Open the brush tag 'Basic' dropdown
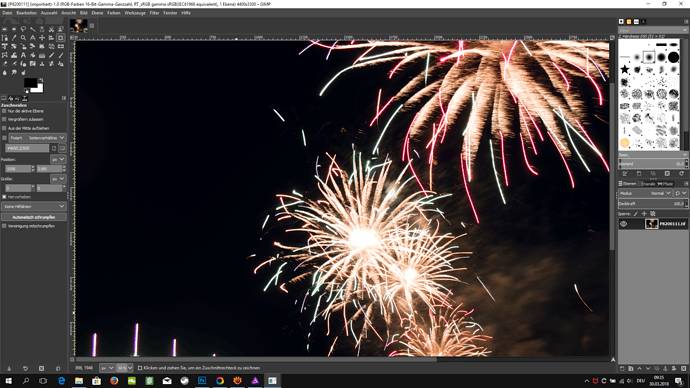 coord(653,155)
